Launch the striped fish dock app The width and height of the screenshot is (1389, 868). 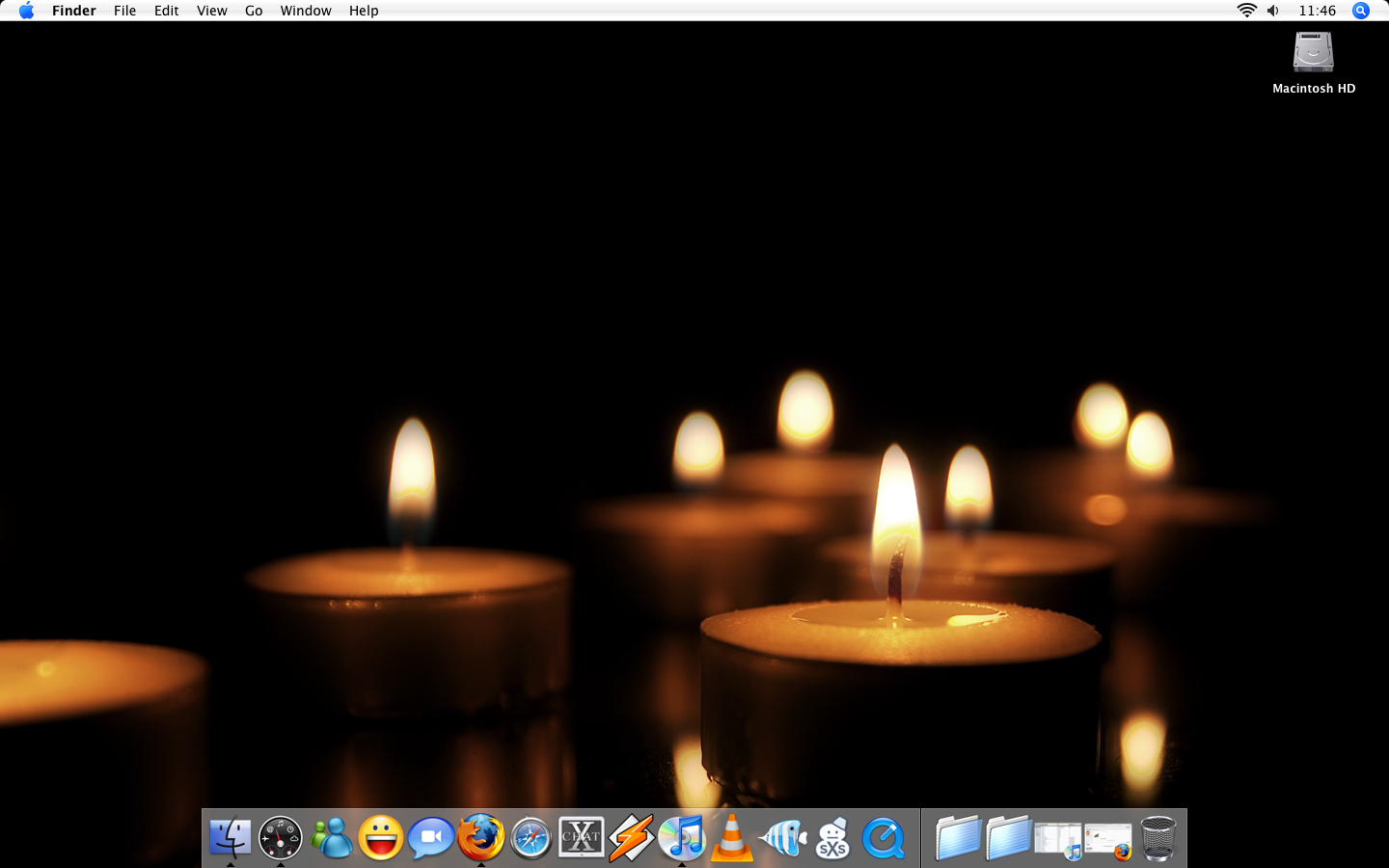(782, 837)
